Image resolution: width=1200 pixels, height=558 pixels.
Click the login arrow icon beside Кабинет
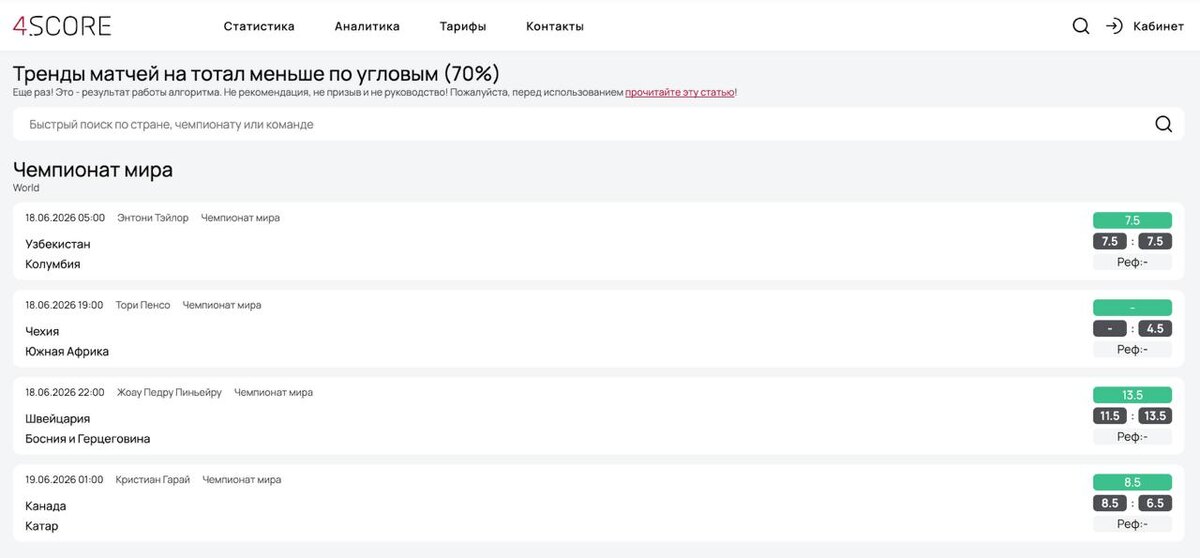[1114, 26]
